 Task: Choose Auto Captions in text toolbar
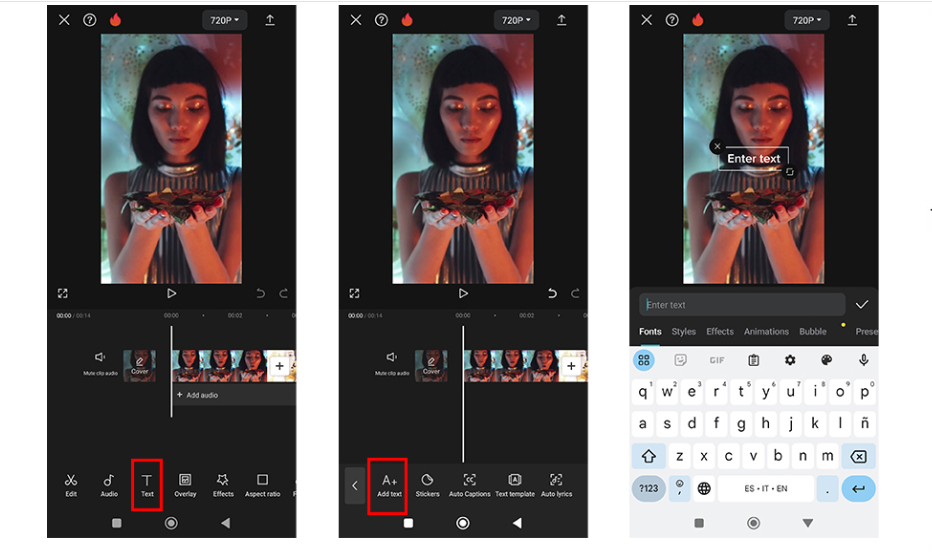[469, 485]
